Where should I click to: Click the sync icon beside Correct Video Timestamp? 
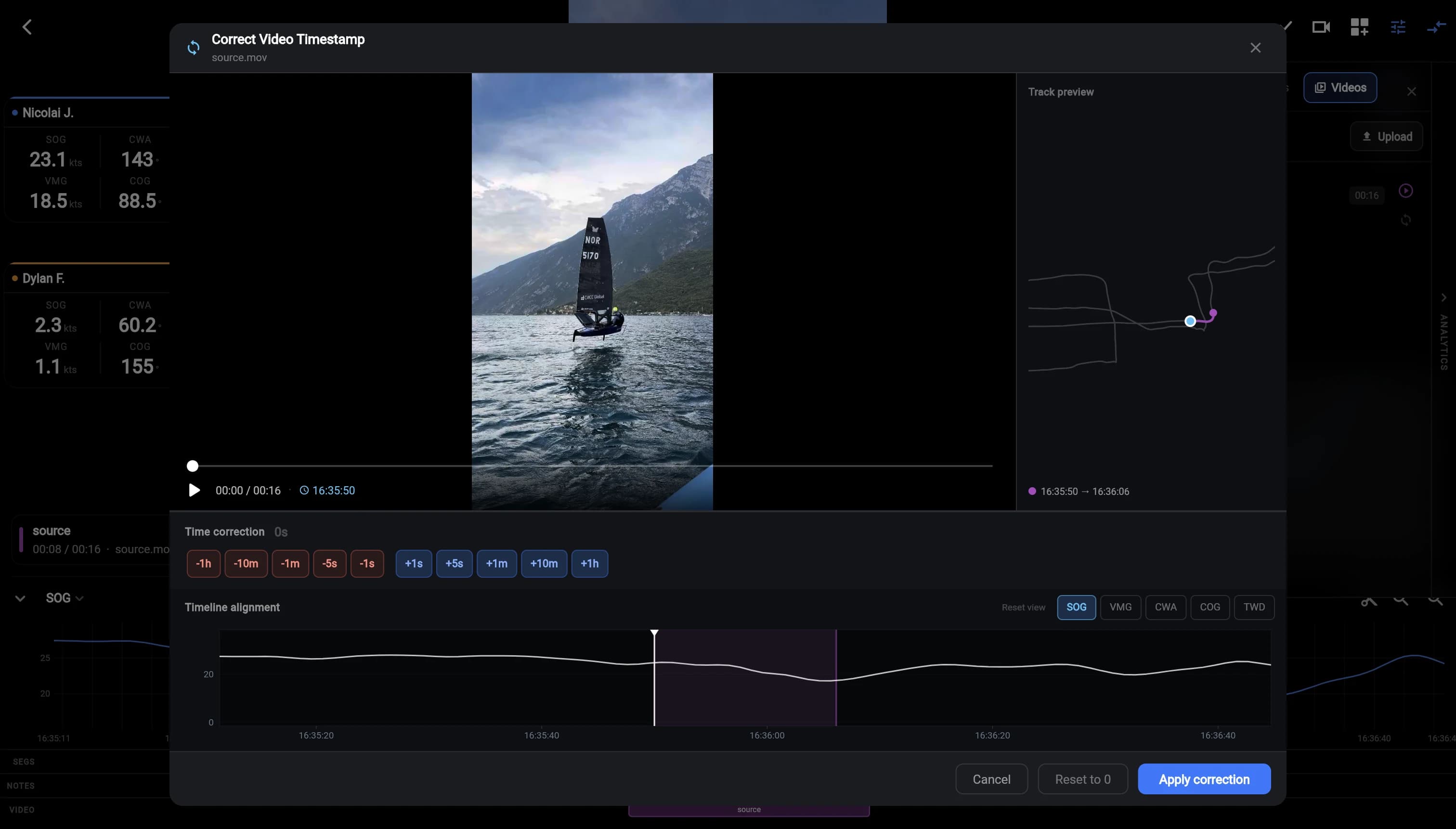[194, 48]
